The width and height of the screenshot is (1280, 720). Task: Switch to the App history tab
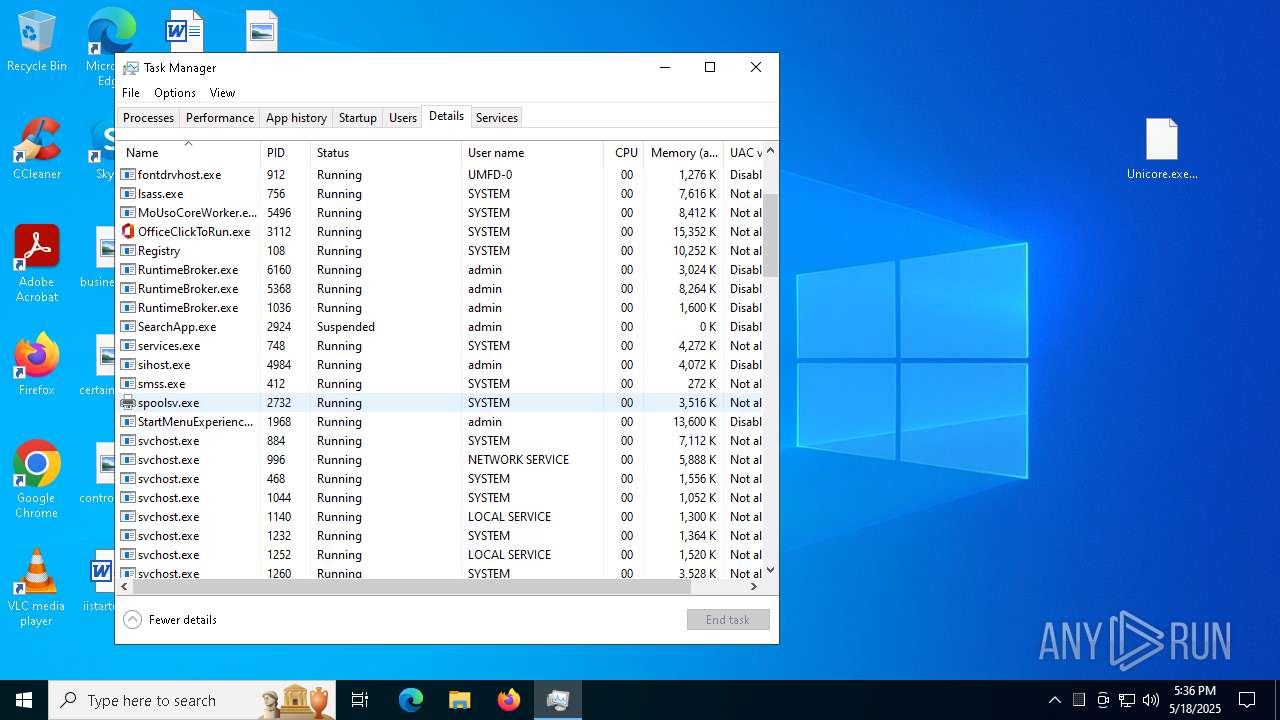(x=296, y=118)
